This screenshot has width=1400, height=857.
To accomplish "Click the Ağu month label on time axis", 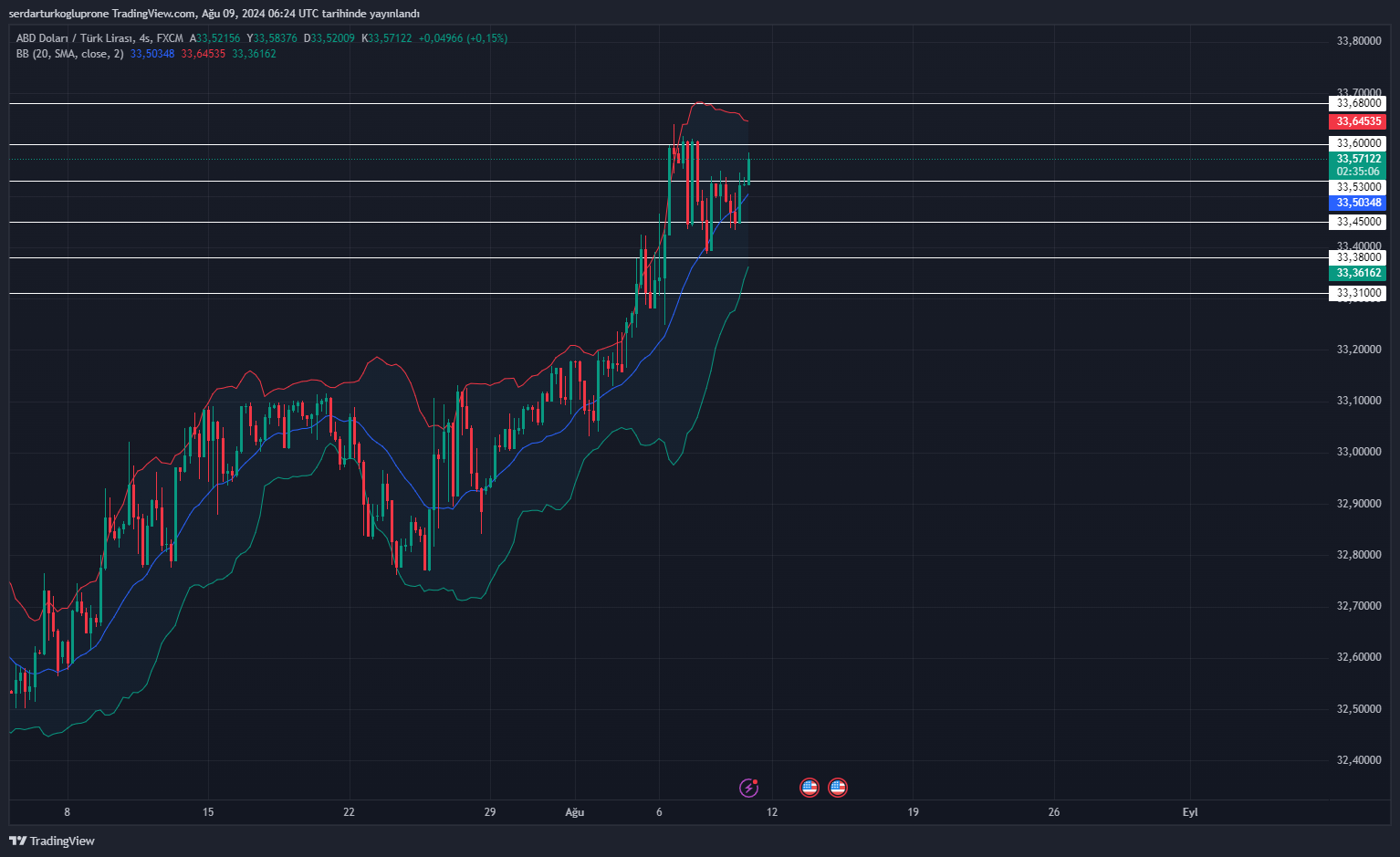I will (x=574, y=812).
